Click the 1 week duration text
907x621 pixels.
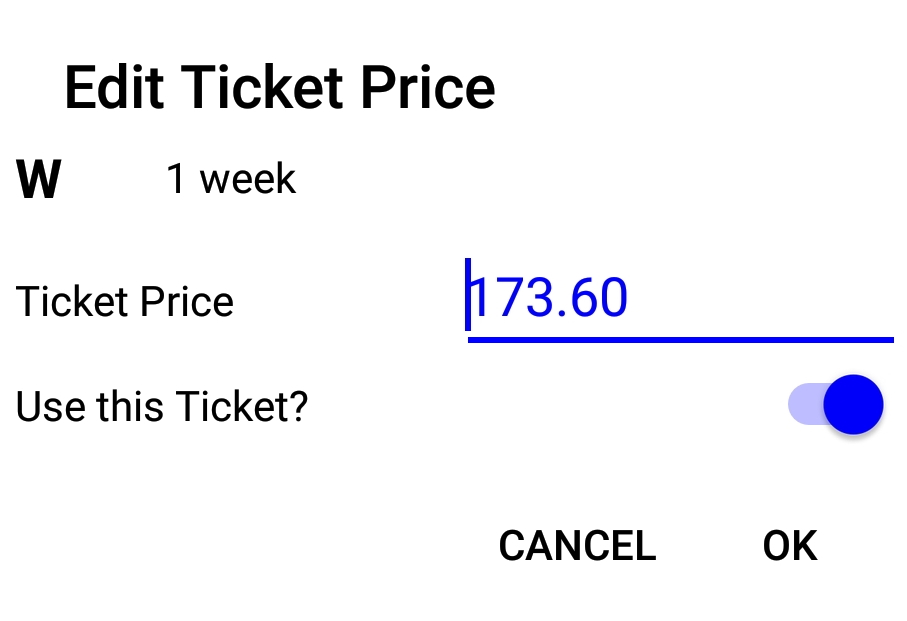click(x=231, y=178)
